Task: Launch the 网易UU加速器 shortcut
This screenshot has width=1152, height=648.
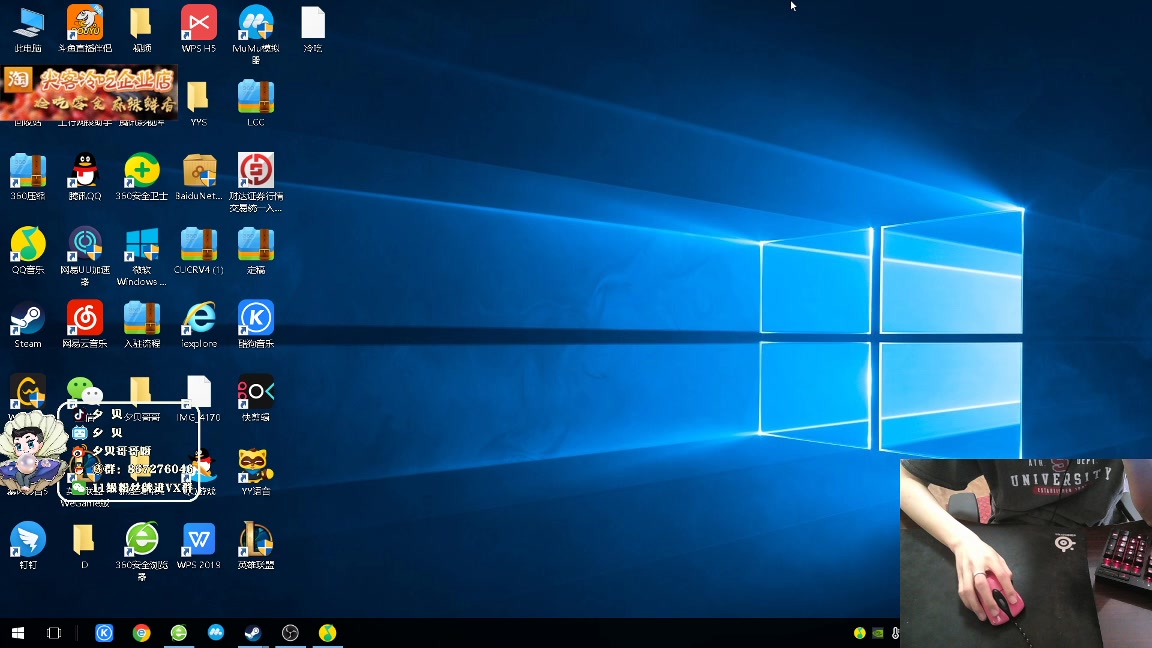Action: (x=84, y=256)
